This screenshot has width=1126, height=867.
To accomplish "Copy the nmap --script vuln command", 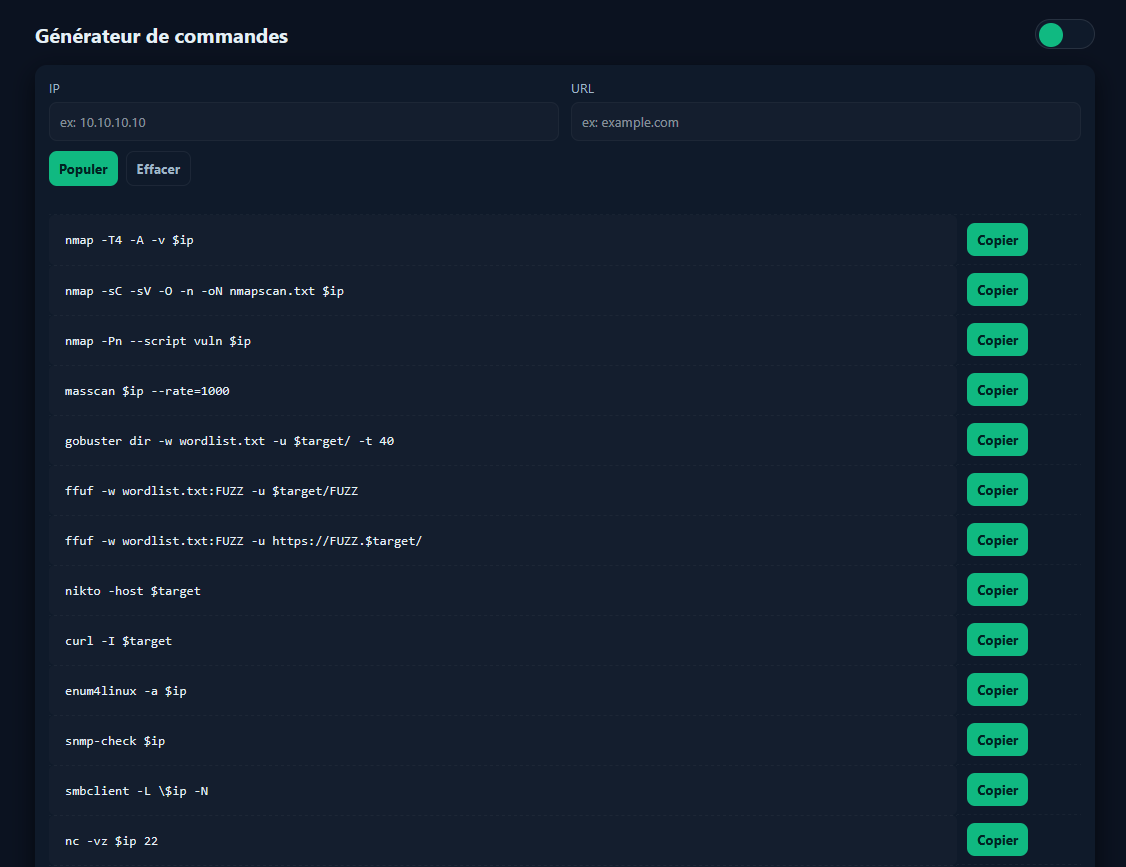I will (x=997, y=340).
